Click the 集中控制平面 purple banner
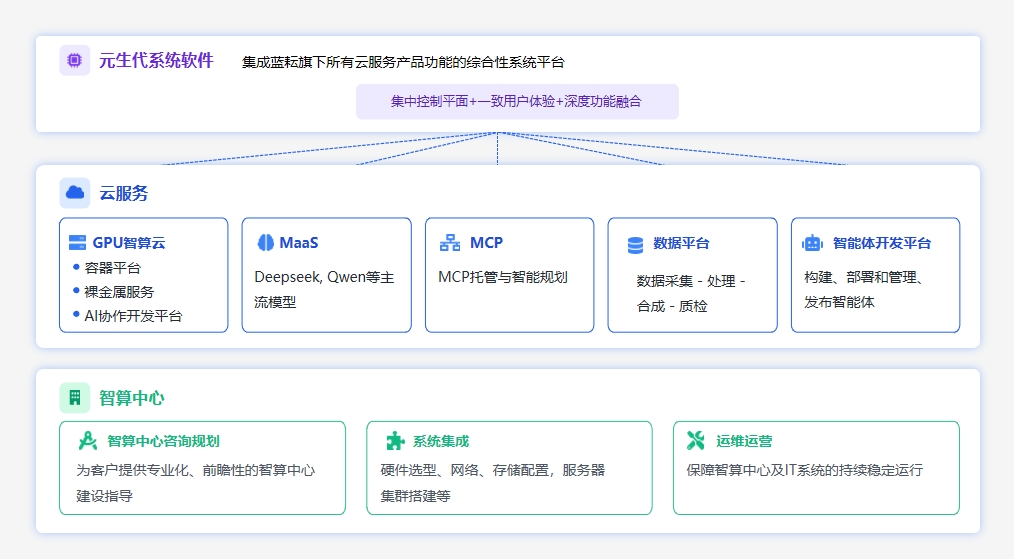 tap(516, 102)
